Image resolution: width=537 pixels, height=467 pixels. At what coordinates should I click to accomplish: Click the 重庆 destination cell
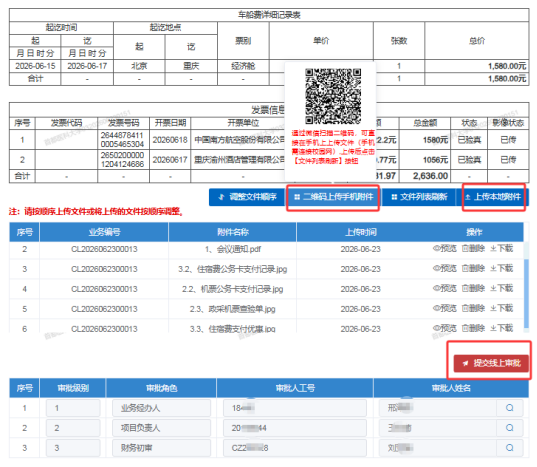click(191, 66)
